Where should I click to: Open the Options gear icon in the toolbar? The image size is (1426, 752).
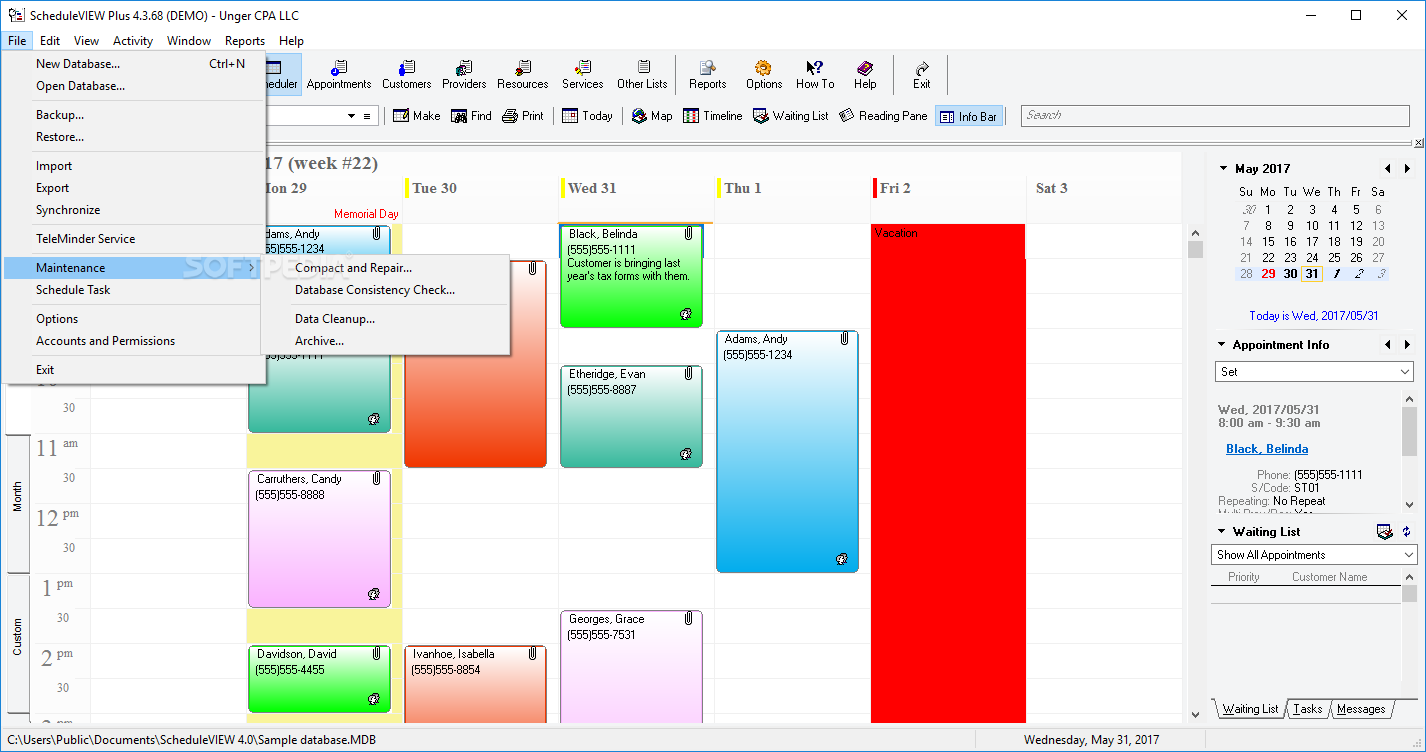tap(763, 75)
